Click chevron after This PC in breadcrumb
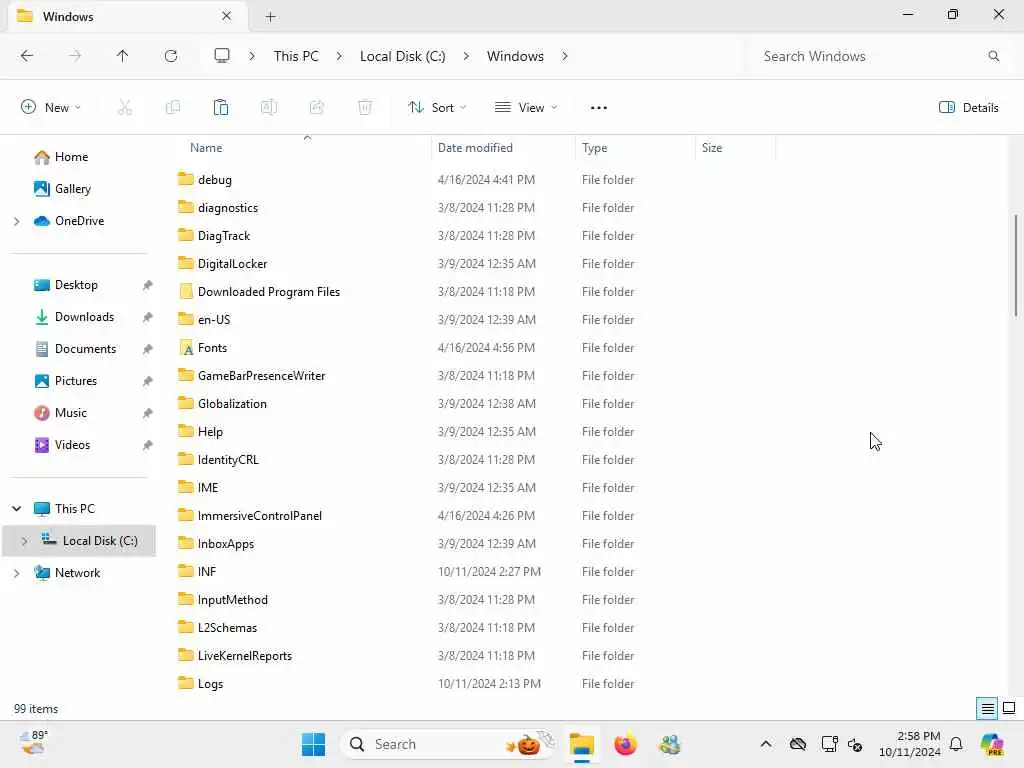 point(339,56)
